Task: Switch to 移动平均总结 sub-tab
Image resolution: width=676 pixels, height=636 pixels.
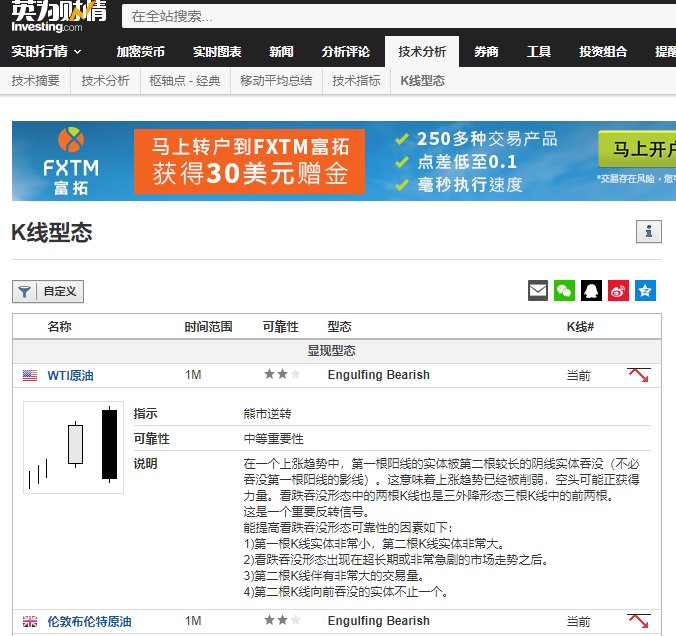Action: click(276, 81)
